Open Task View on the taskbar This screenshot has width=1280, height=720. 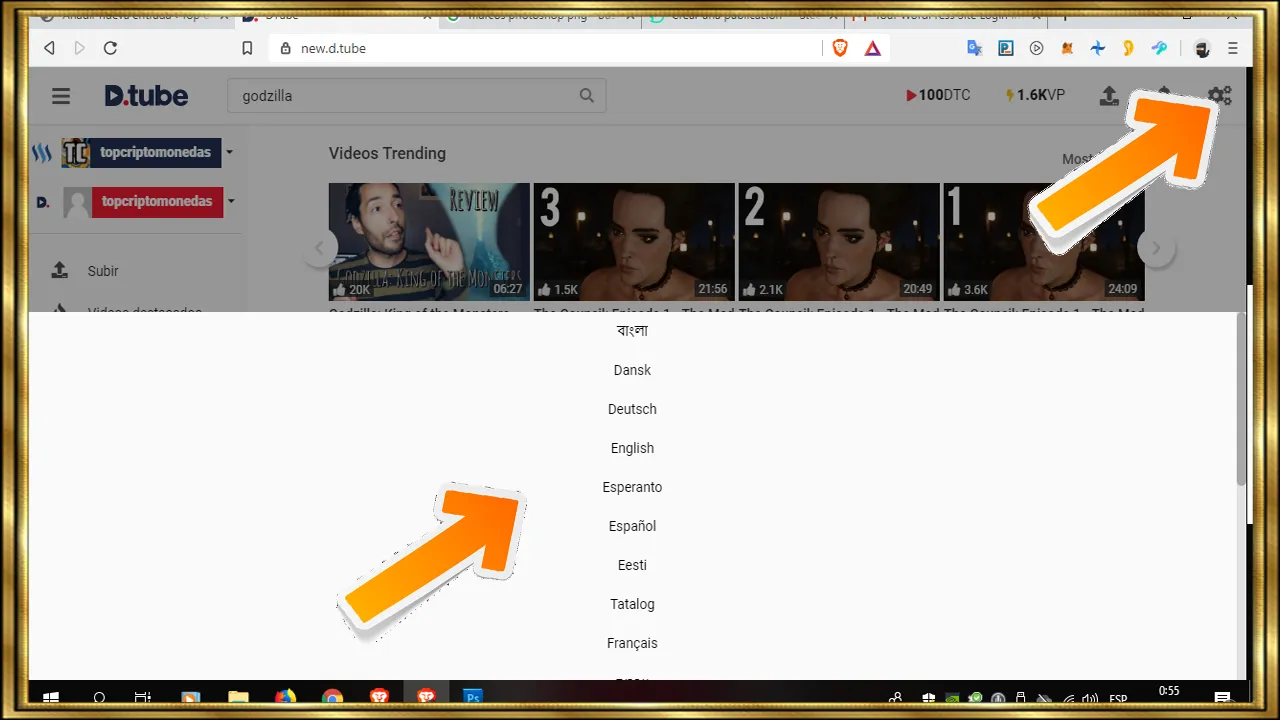coord(143,698)
